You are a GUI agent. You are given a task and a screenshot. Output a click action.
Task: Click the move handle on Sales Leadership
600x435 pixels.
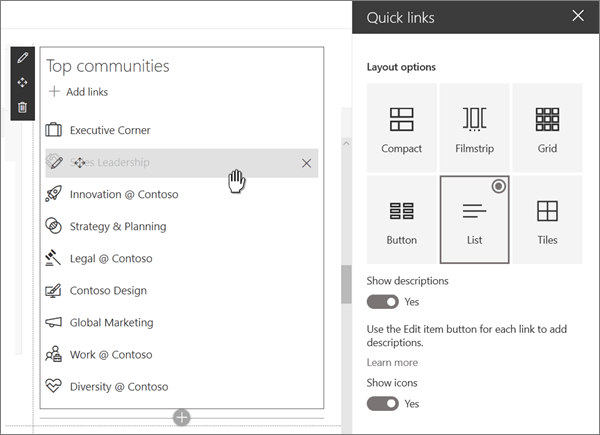tap(79, 163)
